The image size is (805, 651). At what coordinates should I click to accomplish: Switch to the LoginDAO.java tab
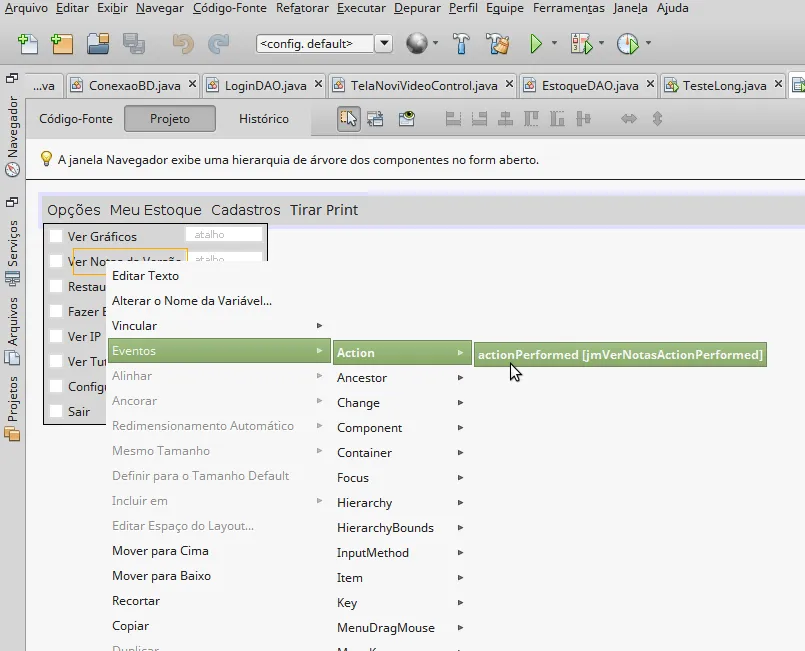(265, 86)
